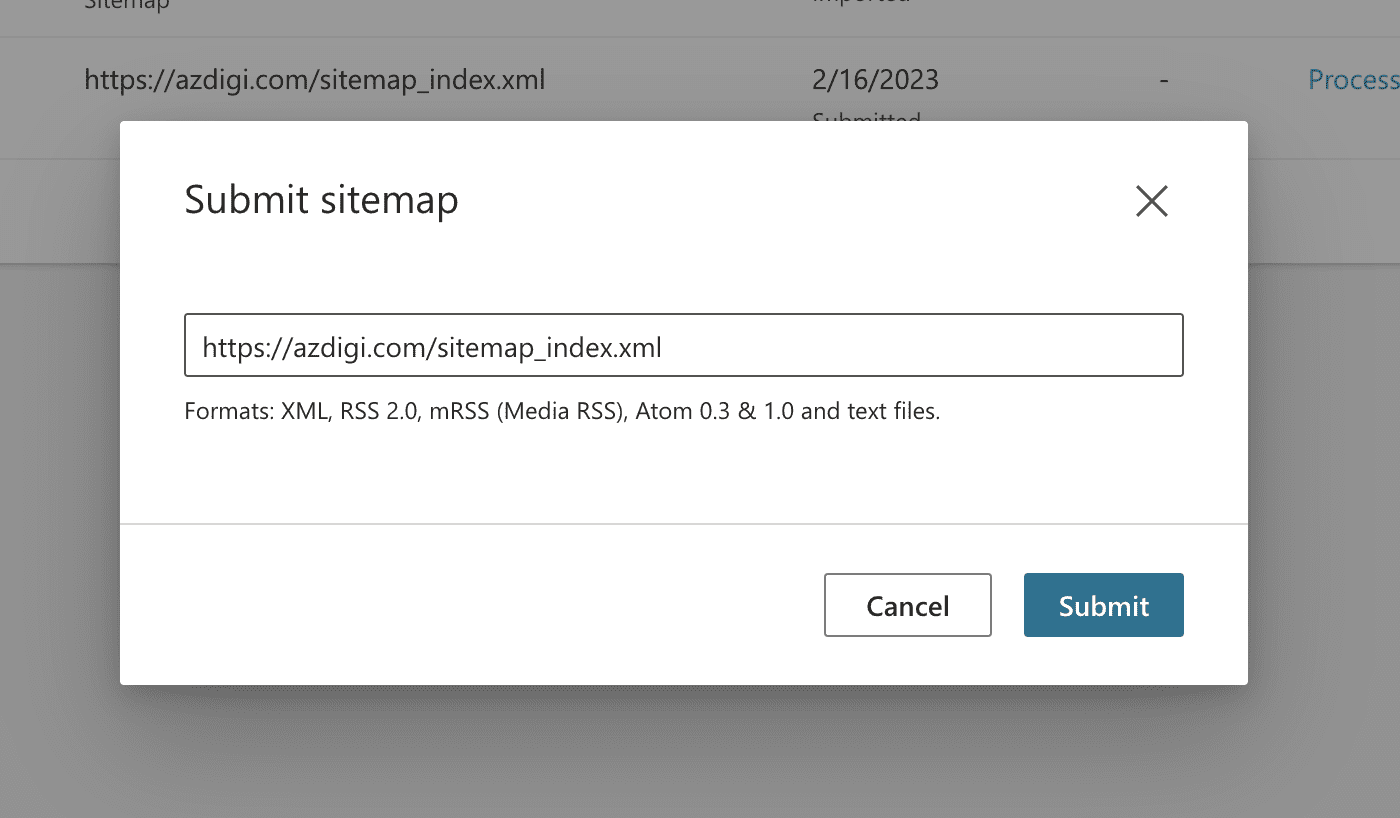Click the 2/16/2023 date cell
The width and height of the screenshot is (1400, 818).
[875, 80]
